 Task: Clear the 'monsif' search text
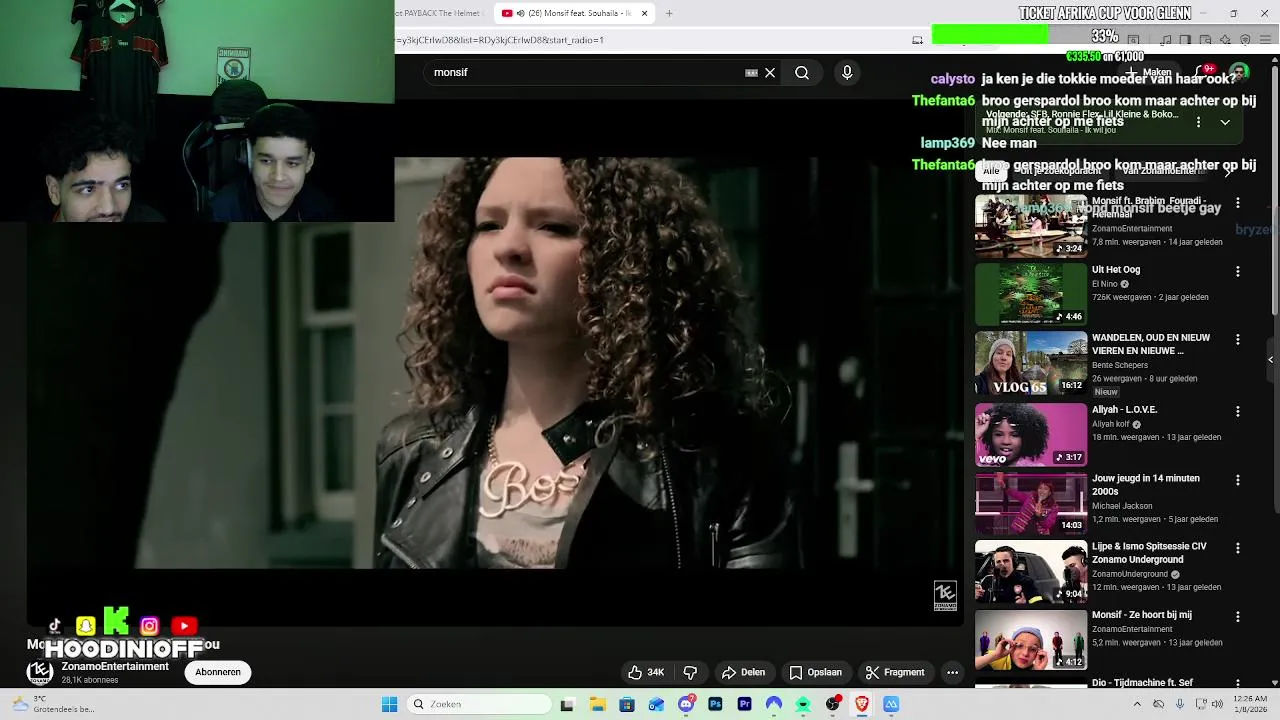[770, 72]
